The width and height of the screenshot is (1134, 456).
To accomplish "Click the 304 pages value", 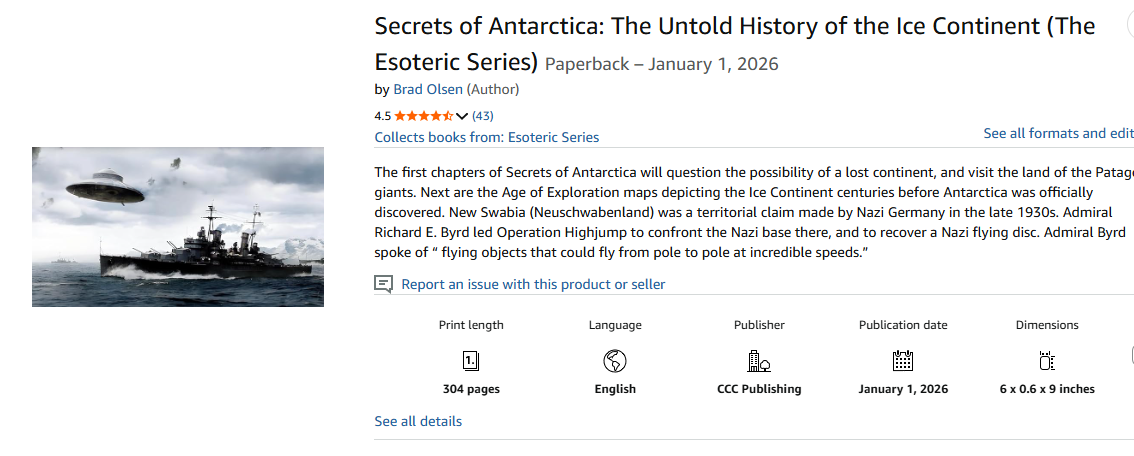I will point(471,389).
